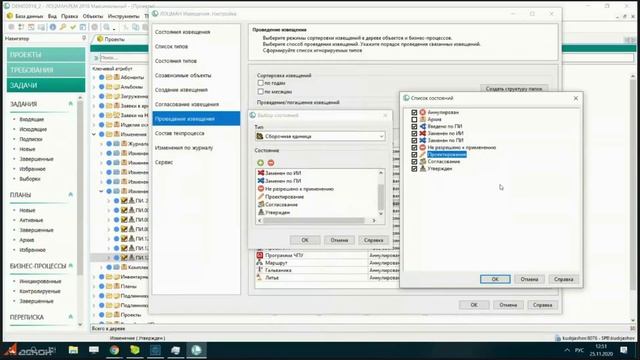Open the Инструменты menu
Screen dimensions: 640x360
pyautogui.click(x=123, y=16)
